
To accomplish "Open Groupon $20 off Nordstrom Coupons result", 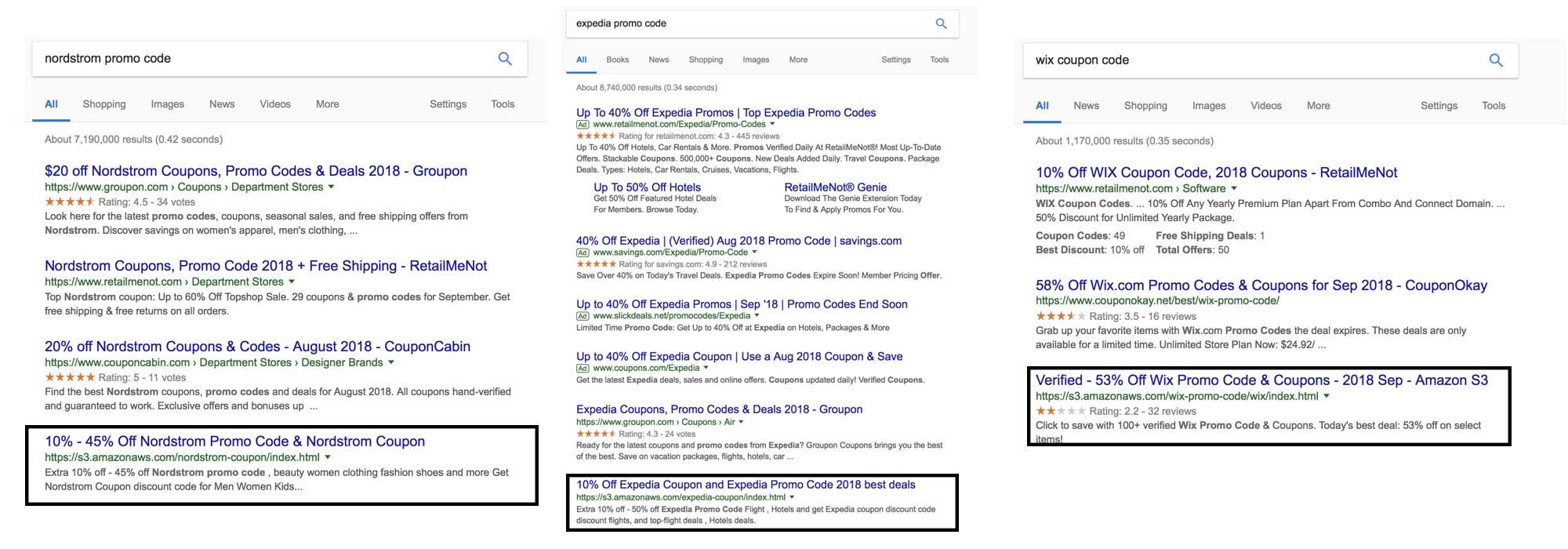I will pos(256,171).
